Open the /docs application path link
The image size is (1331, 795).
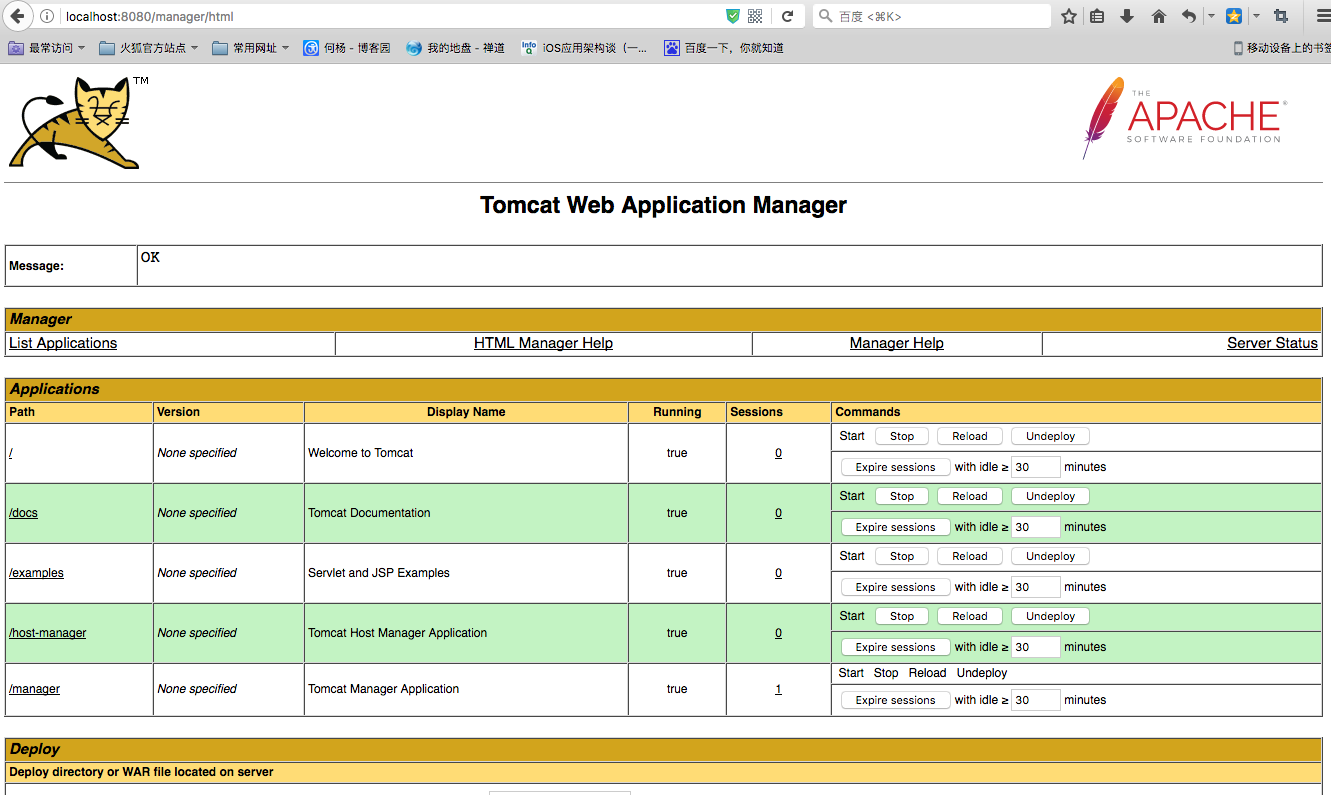23,513
